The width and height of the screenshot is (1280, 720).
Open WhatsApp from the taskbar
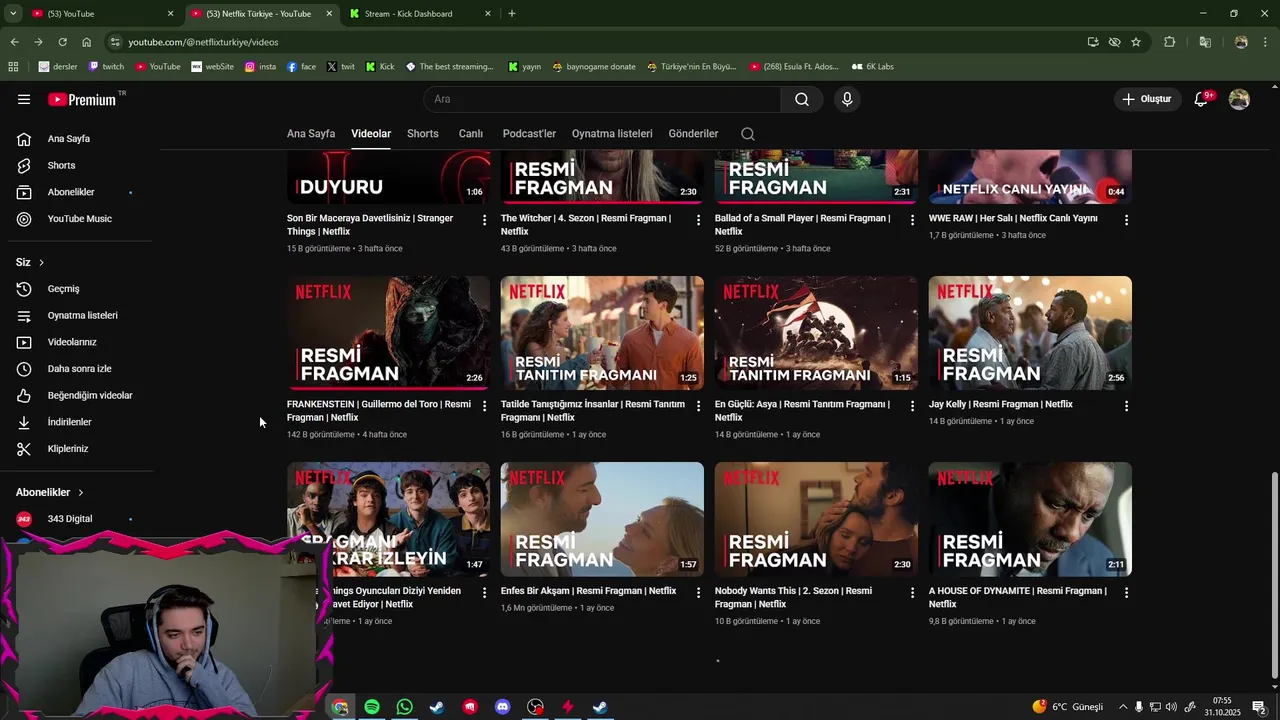[x=404, y=707]
